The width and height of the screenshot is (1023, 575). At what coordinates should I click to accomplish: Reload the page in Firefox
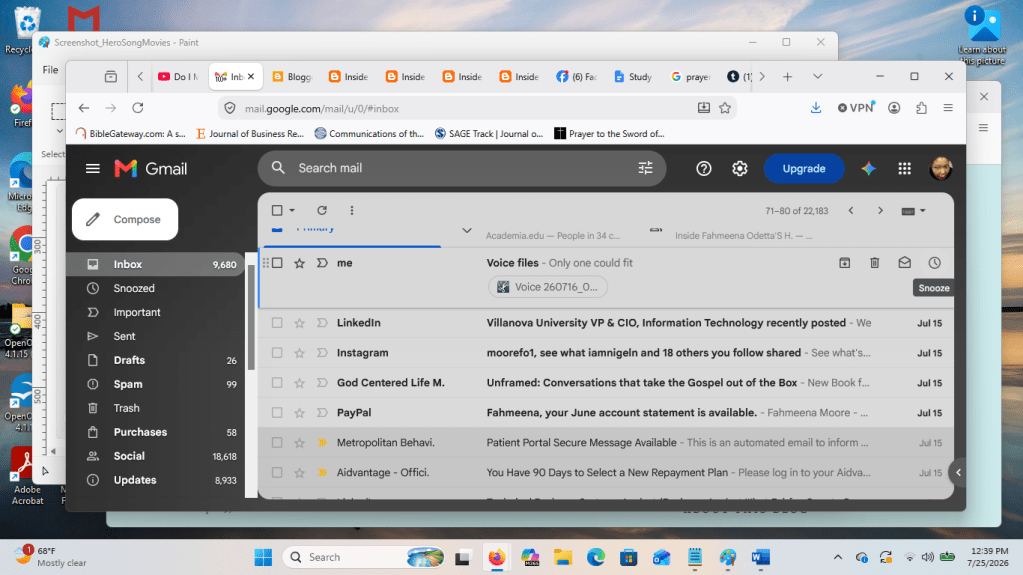(138, 108)
